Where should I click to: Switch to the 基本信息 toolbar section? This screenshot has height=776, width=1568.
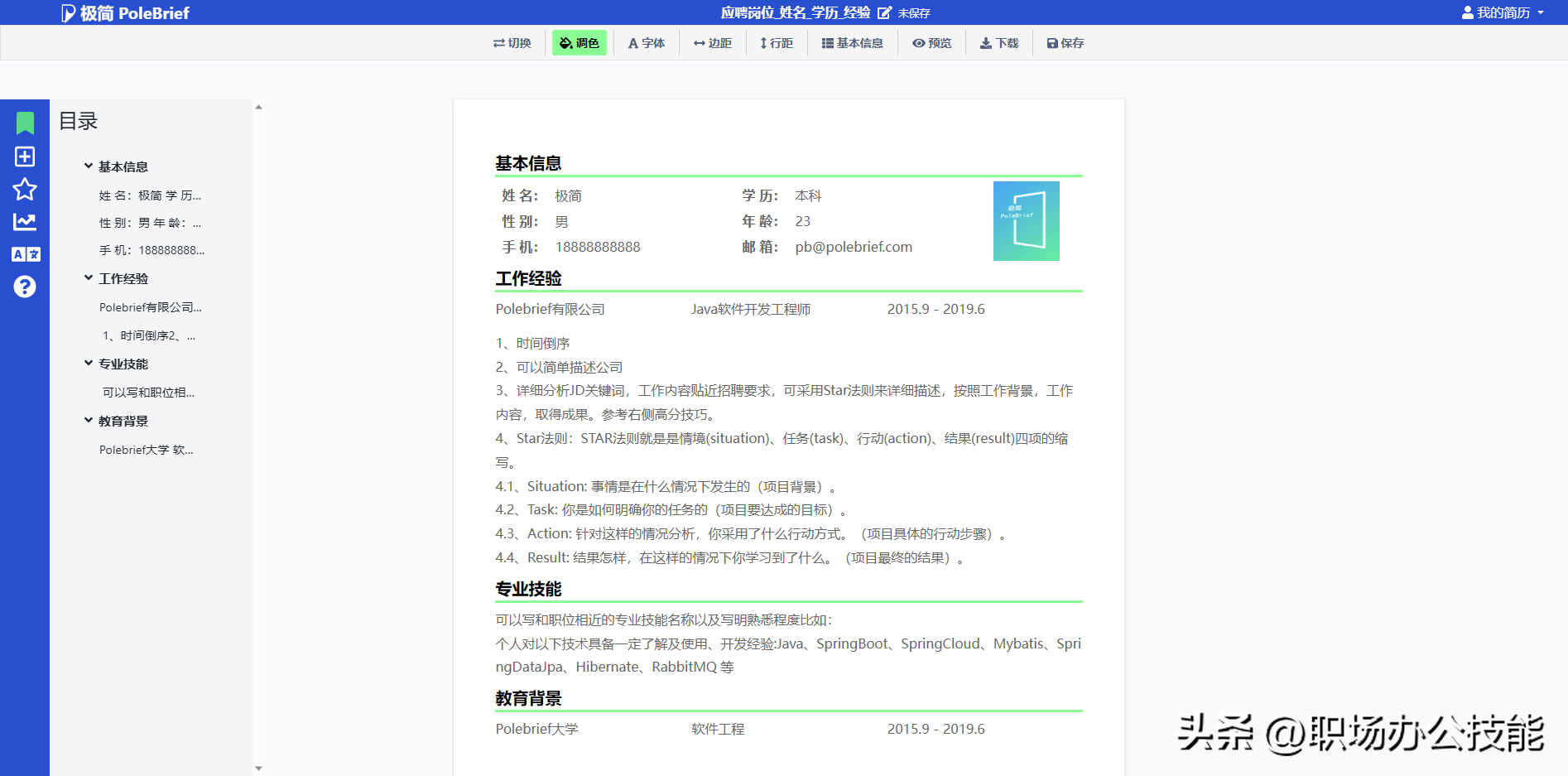pos(852,42)
